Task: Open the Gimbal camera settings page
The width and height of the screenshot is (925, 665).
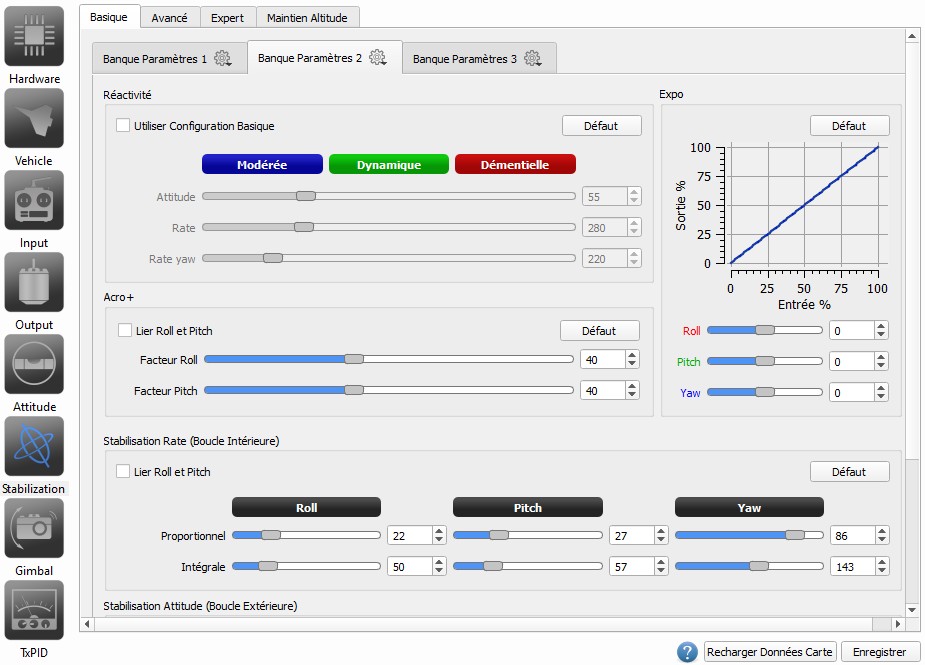Action: coord(34,529)
